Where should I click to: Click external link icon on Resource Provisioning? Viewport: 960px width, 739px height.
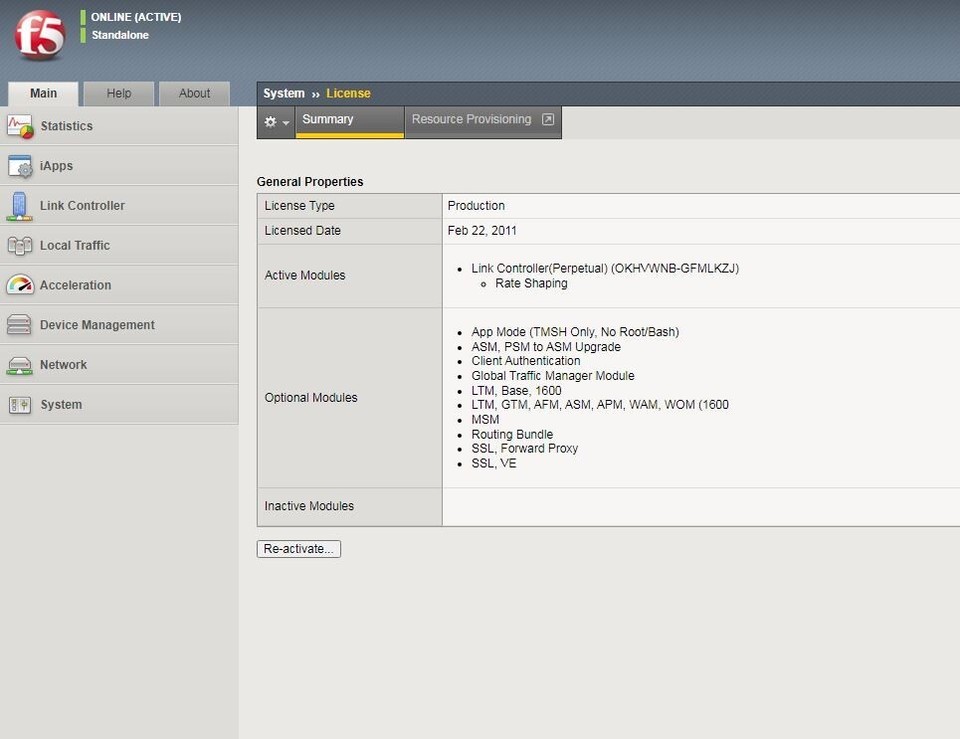pos(548,120)
